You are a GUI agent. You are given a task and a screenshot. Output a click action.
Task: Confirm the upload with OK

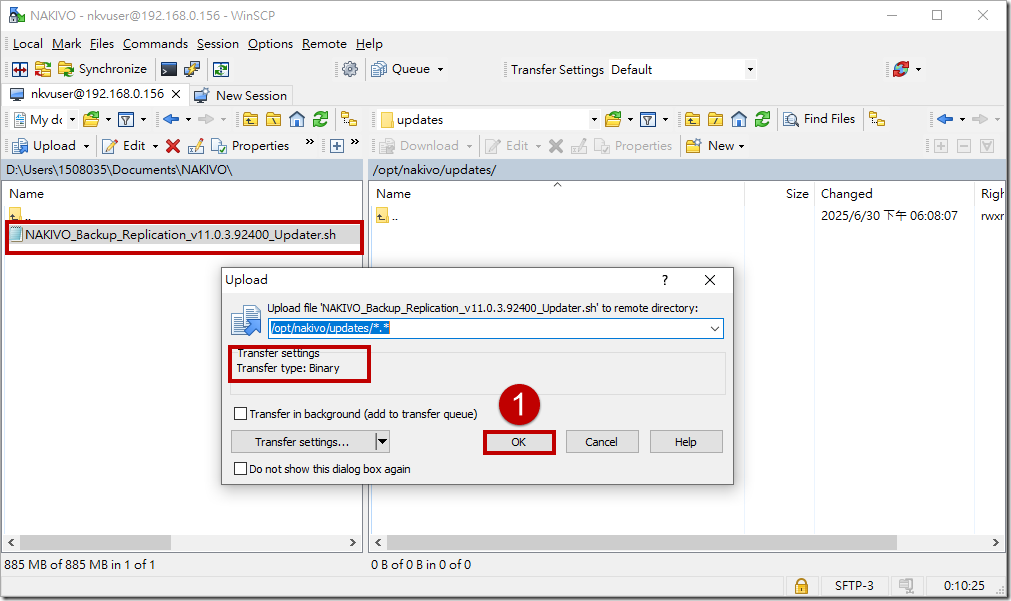(519, 442)
